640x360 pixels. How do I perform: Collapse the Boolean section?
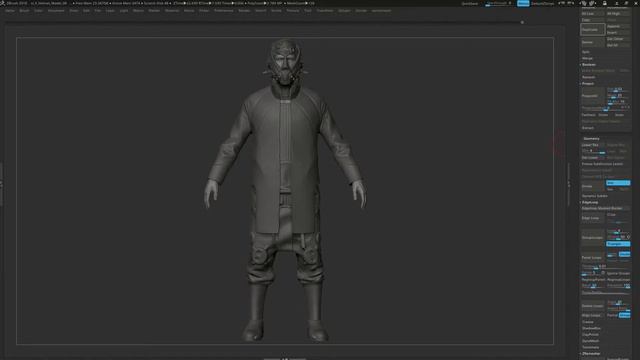(589, 64)
